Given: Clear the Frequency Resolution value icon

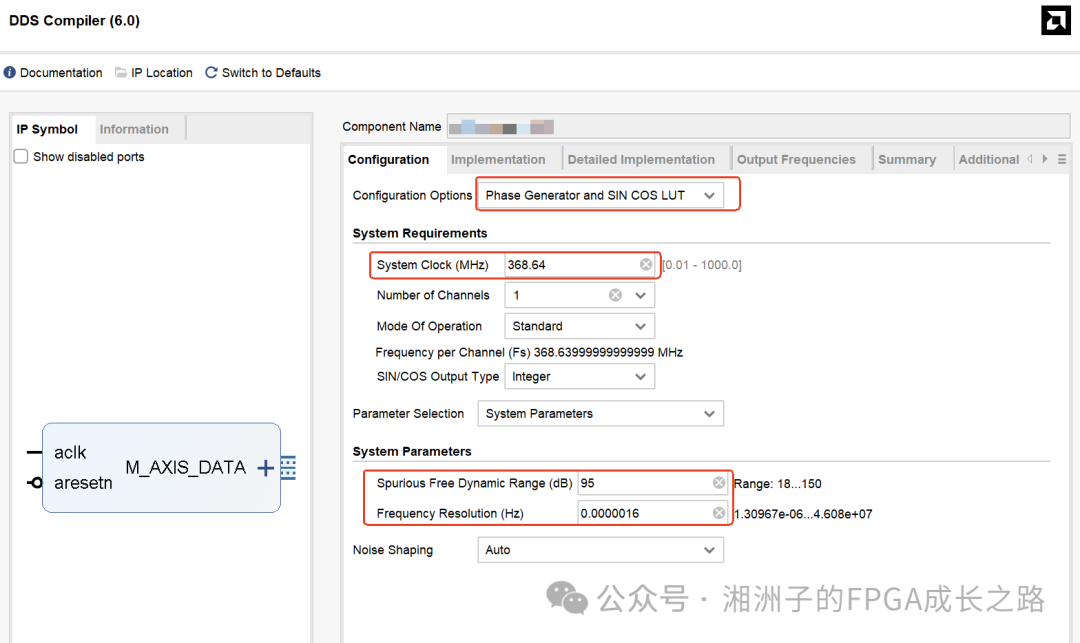Looking at the screenshot, I should 718,513.
